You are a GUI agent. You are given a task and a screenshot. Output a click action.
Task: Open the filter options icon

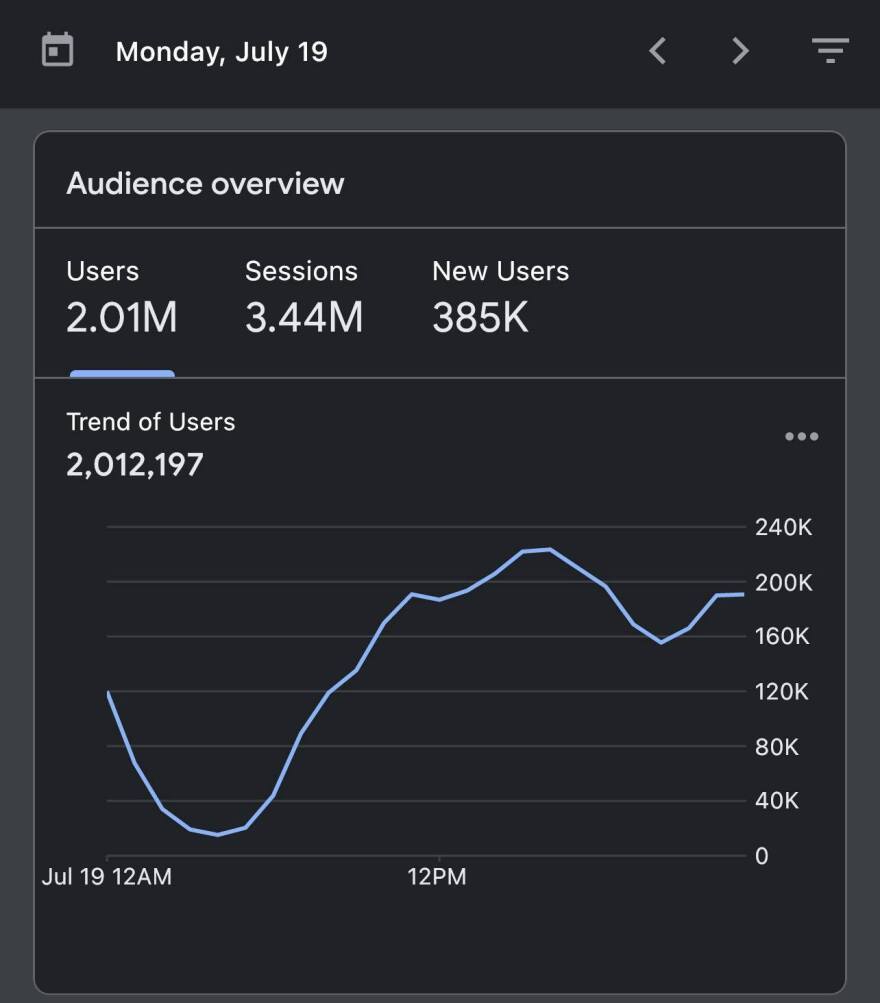click(x=829, y=51)
